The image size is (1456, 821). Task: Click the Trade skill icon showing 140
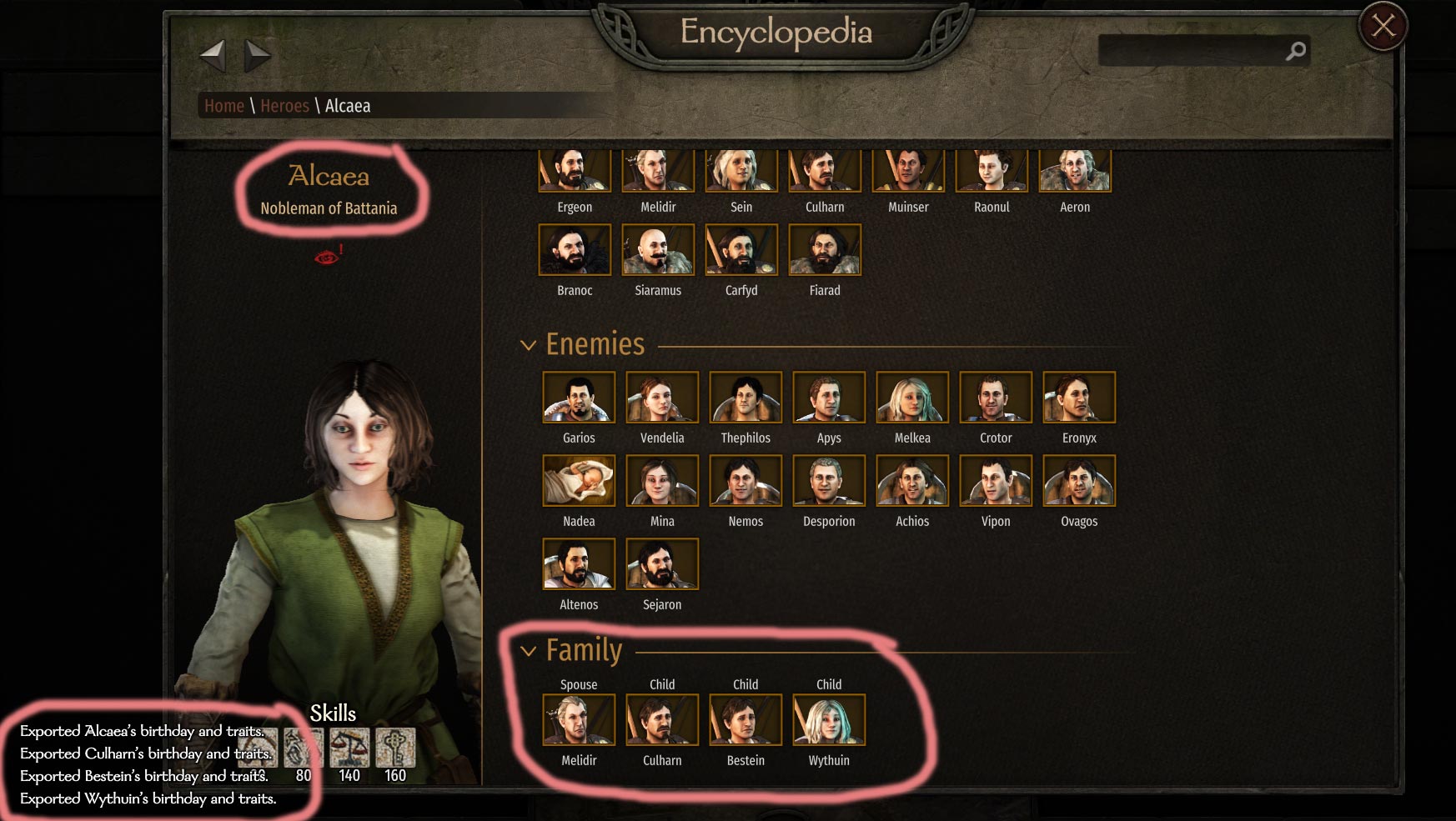point(349,748)
